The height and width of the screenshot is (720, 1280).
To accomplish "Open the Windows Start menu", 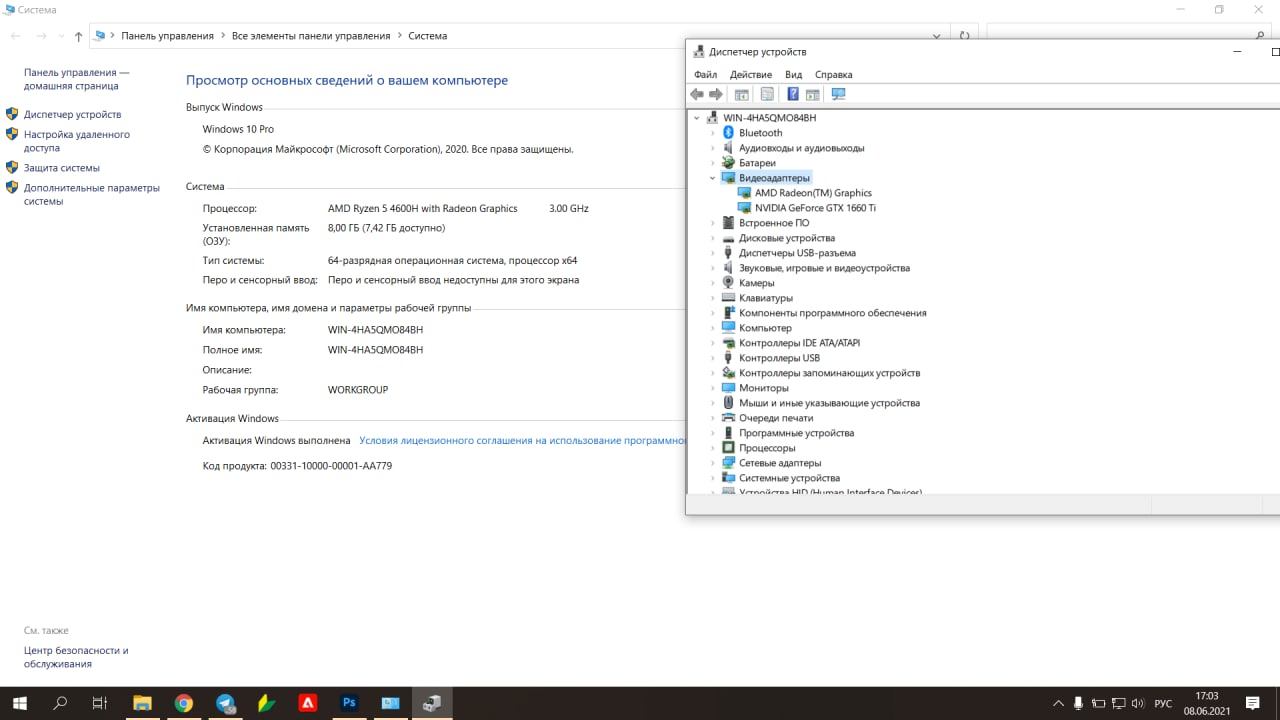I will [x=20, y=703].
